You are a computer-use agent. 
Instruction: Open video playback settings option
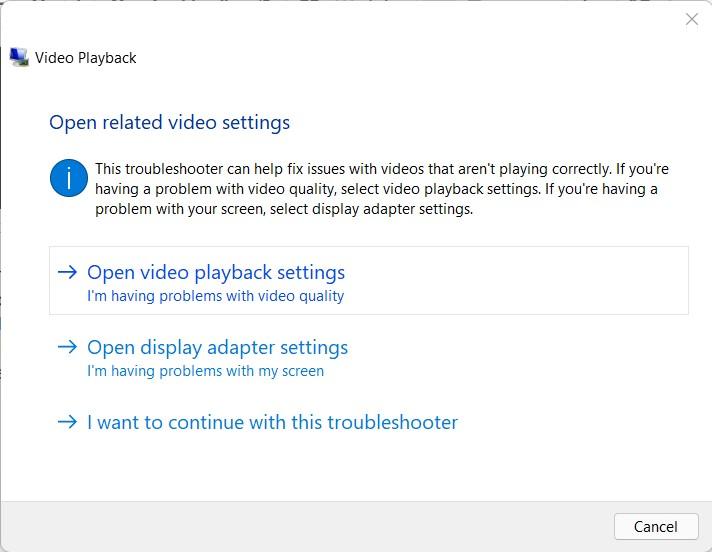(x=369, y=281)
